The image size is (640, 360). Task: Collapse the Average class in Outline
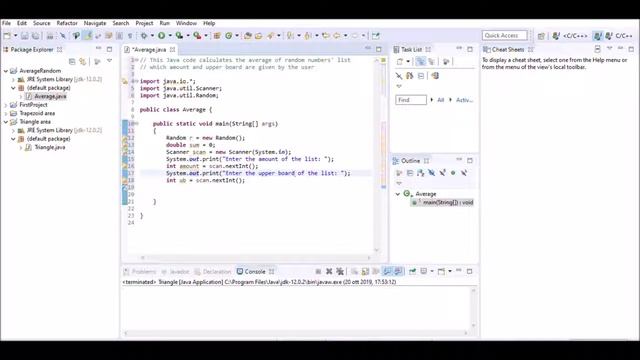398,194
